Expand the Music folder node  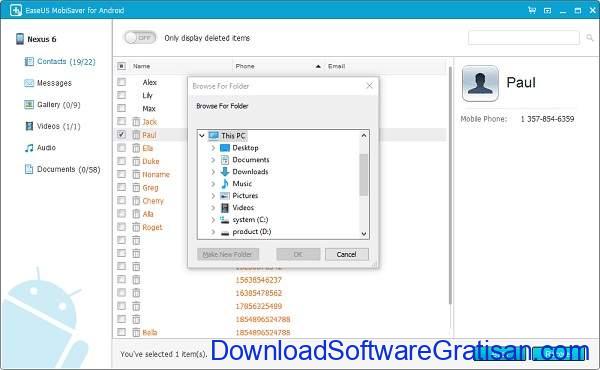tap(213, 184)
